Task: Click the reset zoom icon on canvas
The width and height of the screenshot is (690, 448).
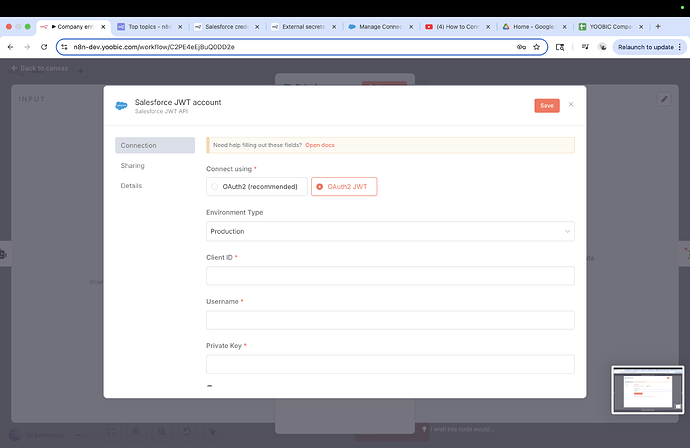Action: tap(187, 432)
